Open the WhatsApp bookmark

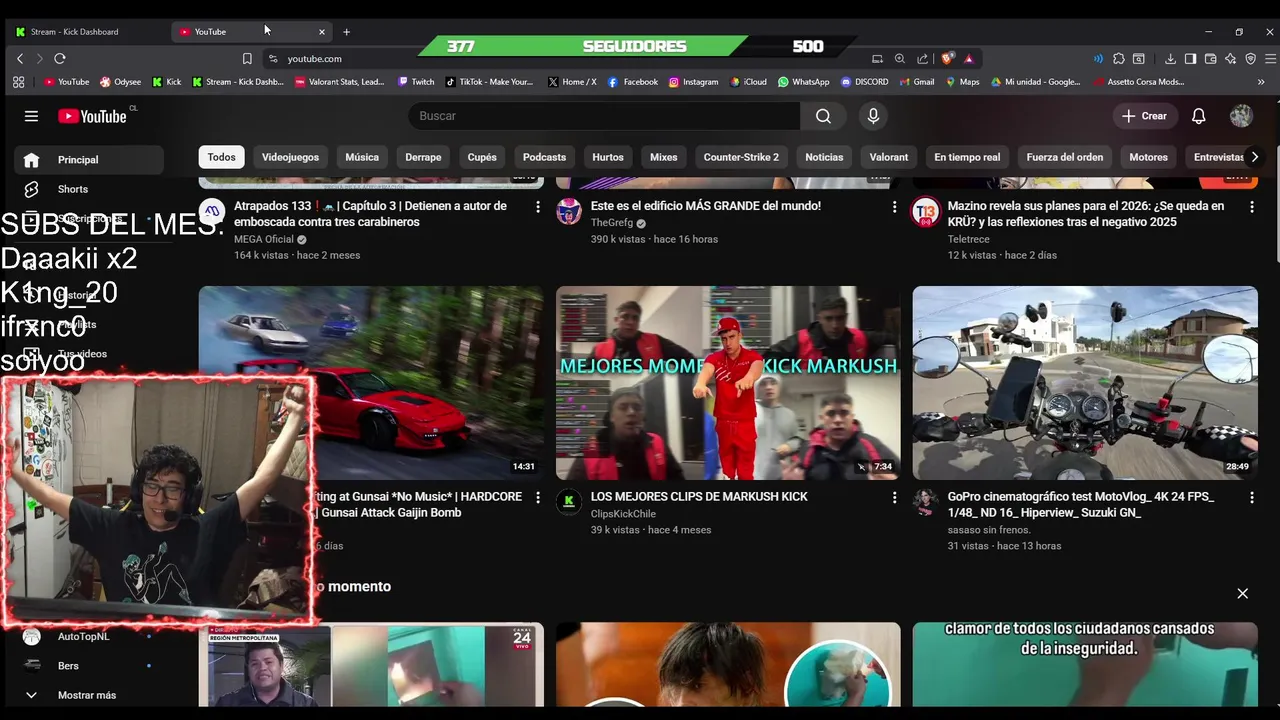(x=804, y=82)
